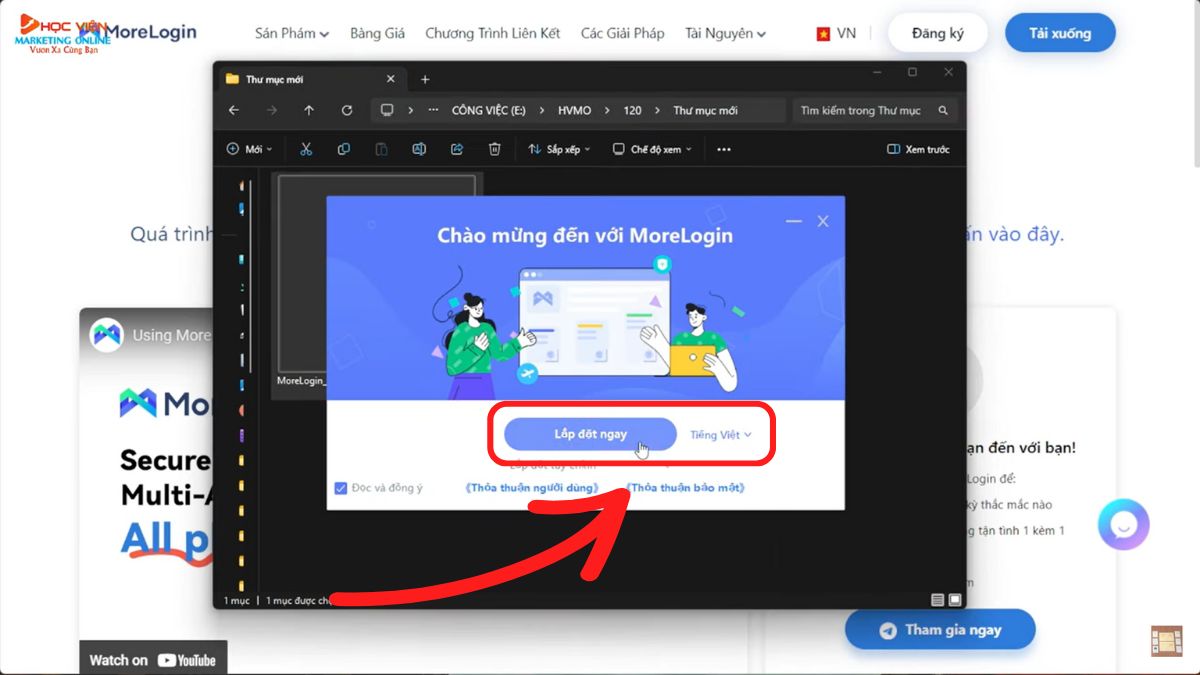Add a new tab in File Explorer

[x=425, y=79]
